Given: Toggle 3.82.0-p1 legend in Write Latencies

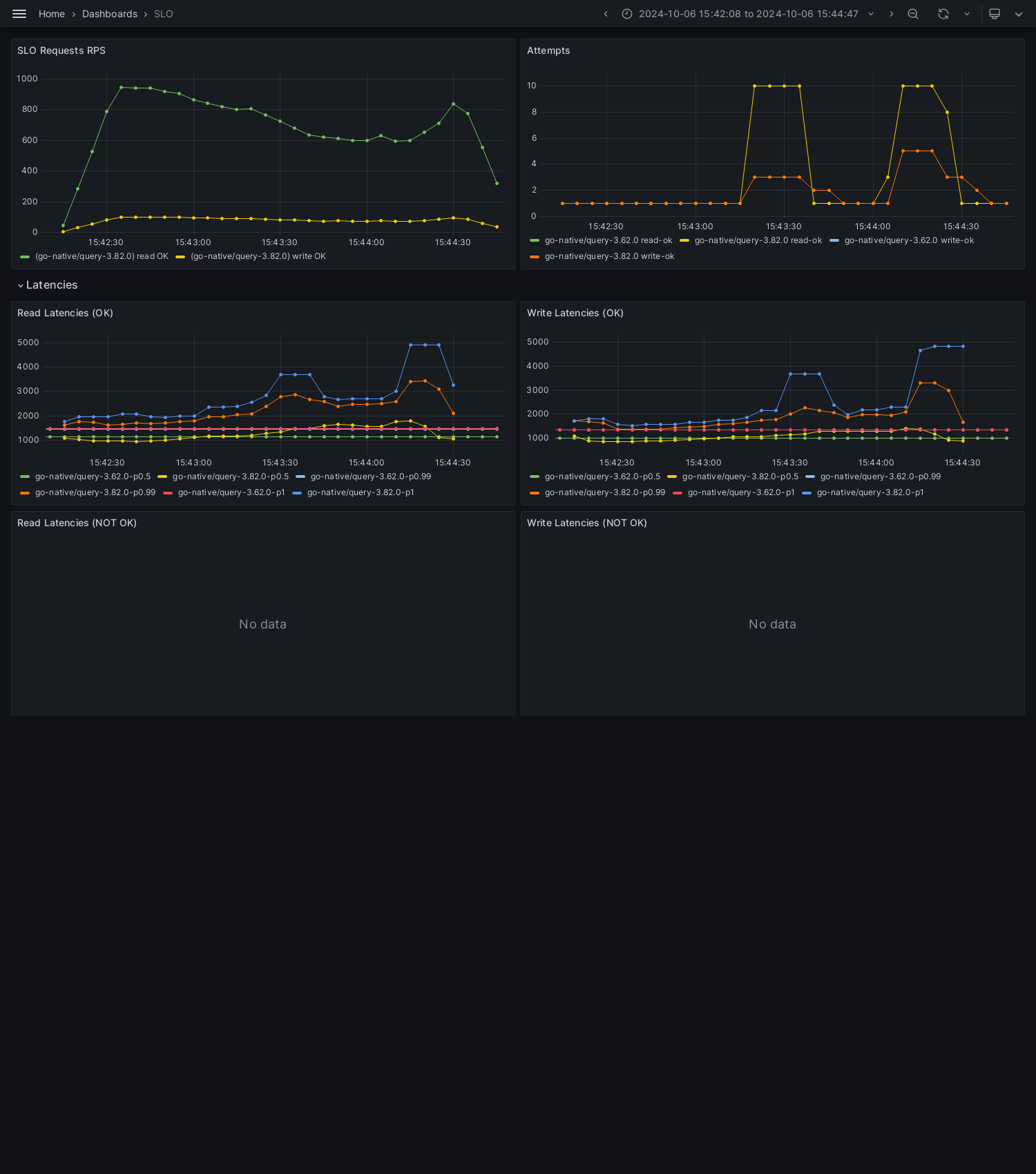Looking at the screenshot, I should pyautogui.click(x=870, y=492).
